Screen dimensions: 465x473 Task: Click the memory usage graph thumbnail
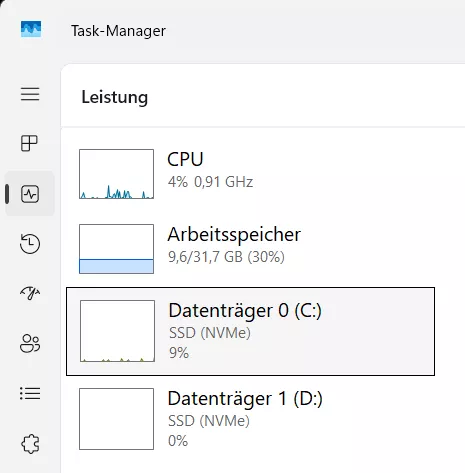116,249
